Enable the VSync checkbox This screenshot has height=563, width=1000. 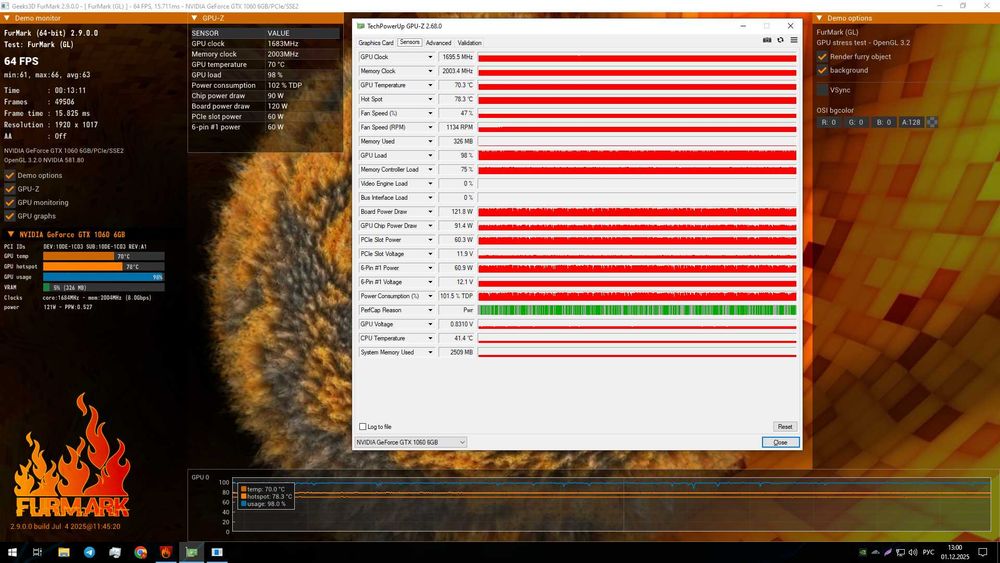(x=822, y=90)
